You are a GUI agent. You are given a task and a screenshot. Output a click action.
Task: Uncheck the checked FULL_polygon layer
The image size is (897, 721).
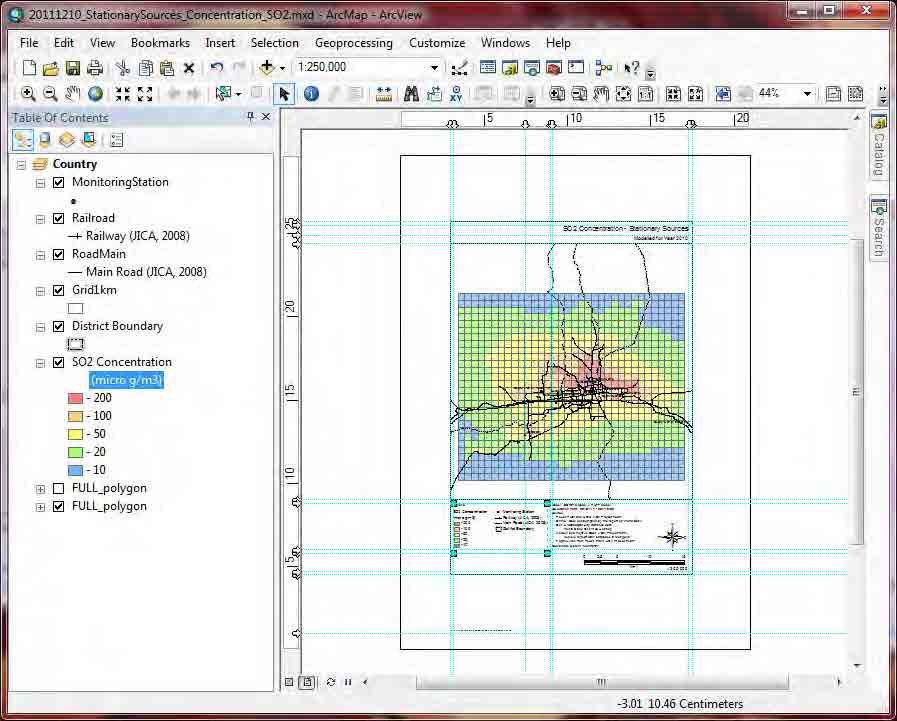pyautogui.click(x=58, y=506)
